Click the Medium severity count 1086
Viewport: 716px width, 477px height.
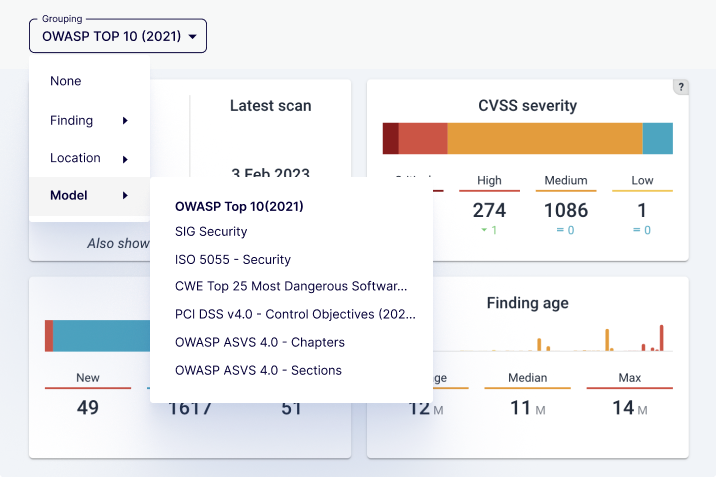pos(566,210)
